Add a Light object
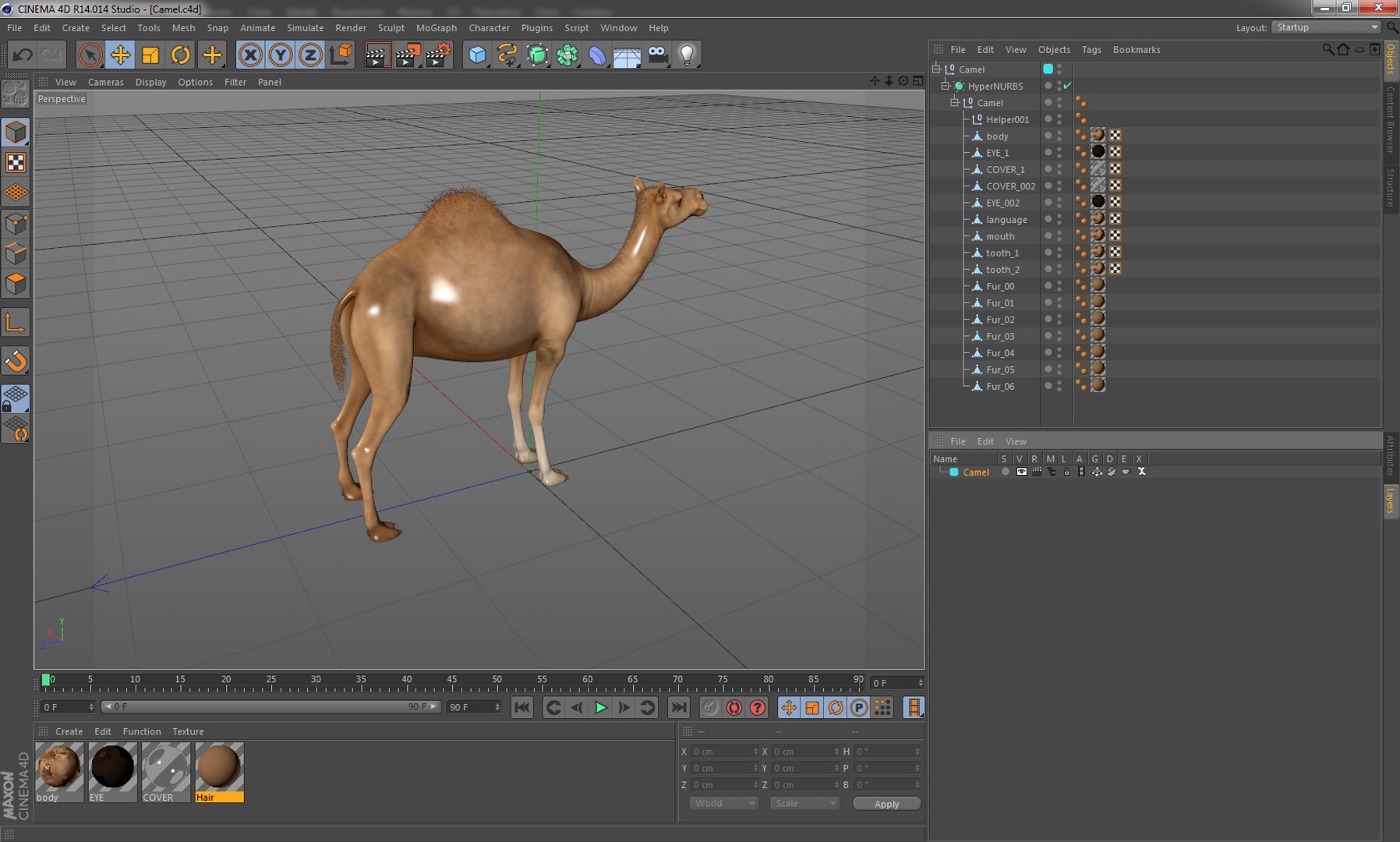 coord(687,55)
